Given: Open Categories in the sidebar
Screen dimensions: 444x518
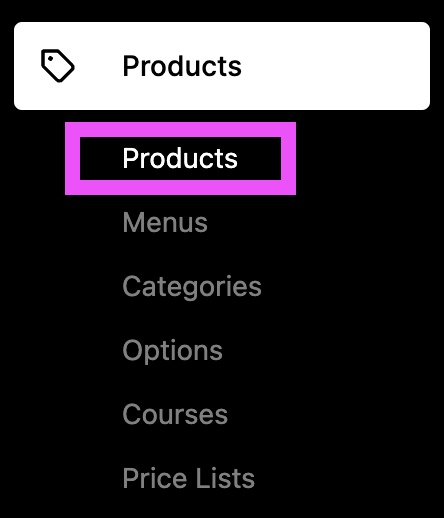Looking at the screenshot, I should [192, 286].
